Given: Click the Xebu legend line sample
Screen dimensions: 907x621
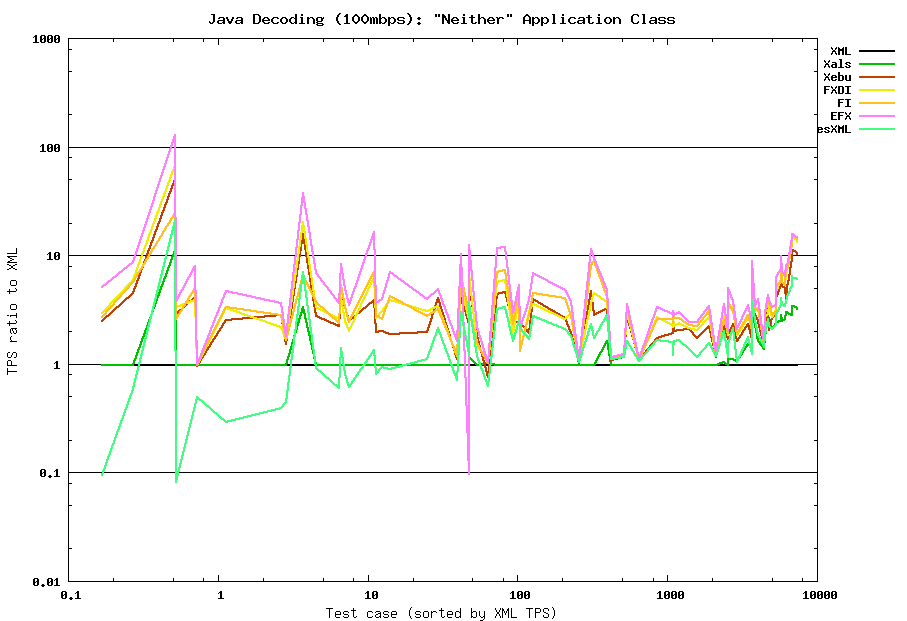Looking at the screenshot, I should click(x=877, y=77).
